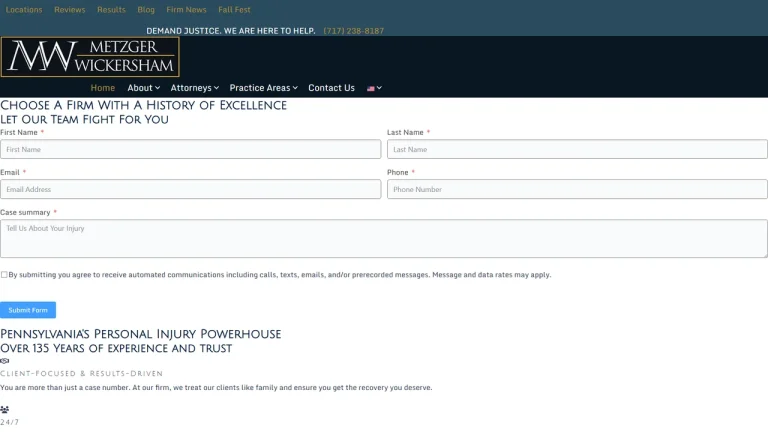Call the (717) 238-8187 phone number link
Image resolution: width=768 pixels, height=432 pixels.
354,31
